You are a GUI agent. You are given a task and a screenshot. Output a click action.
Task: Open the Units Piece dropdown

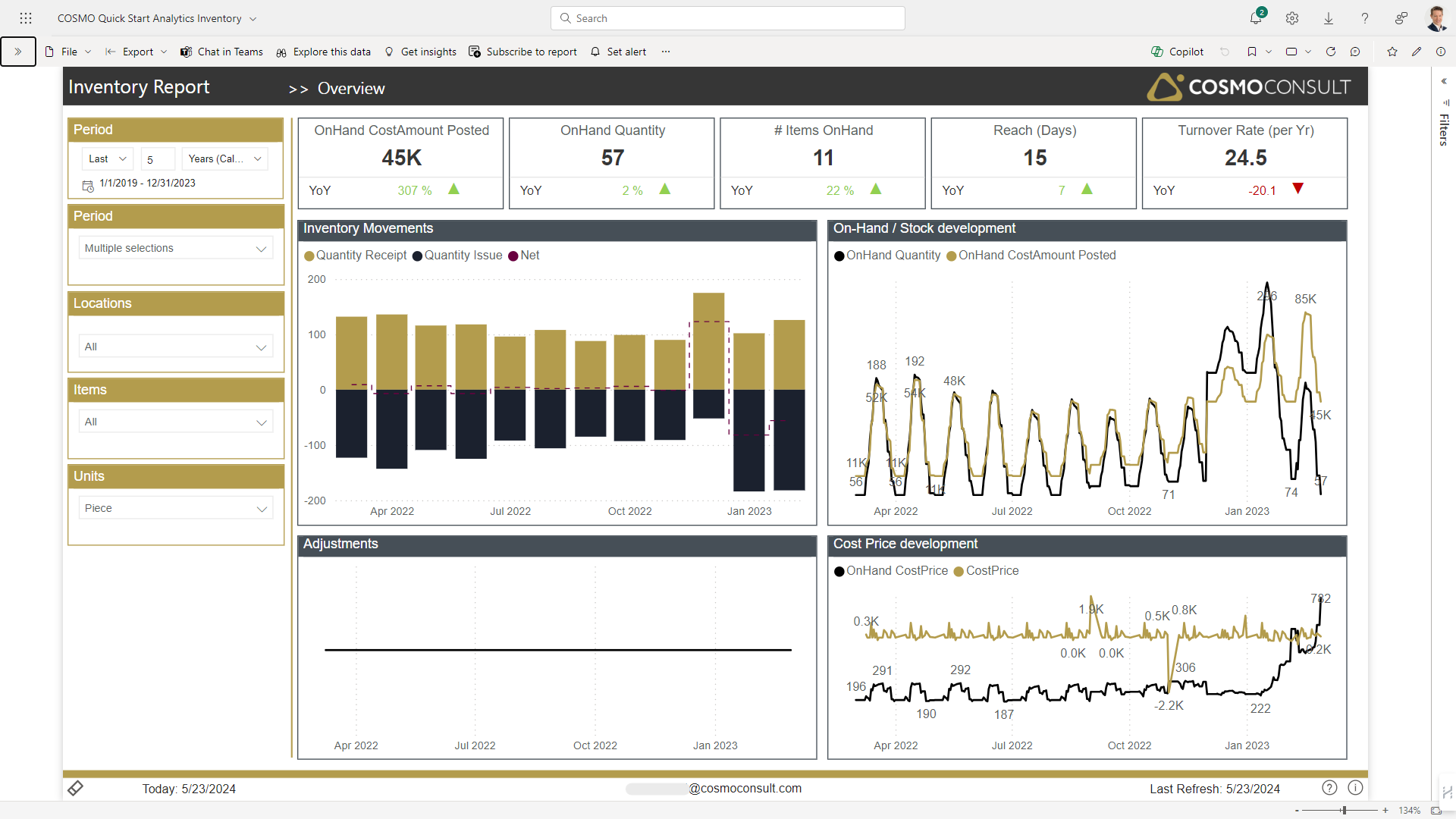pos(176,508)
